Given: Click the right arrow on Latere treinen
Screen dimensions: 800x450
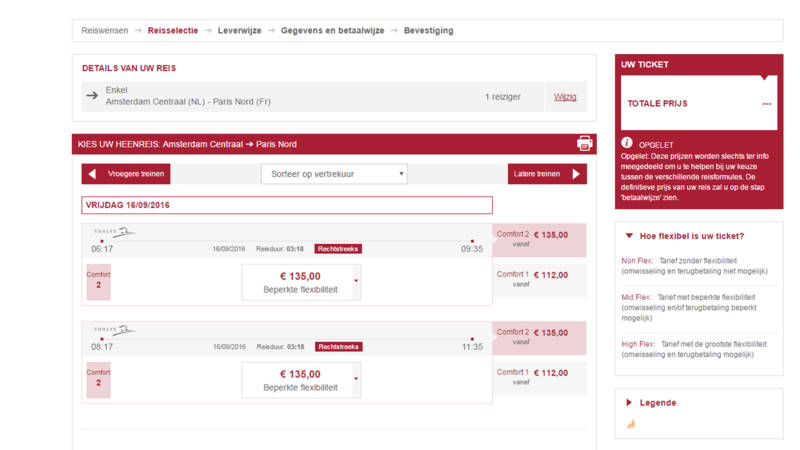Looking at the screenshot, I should click(x=576, y=174).
